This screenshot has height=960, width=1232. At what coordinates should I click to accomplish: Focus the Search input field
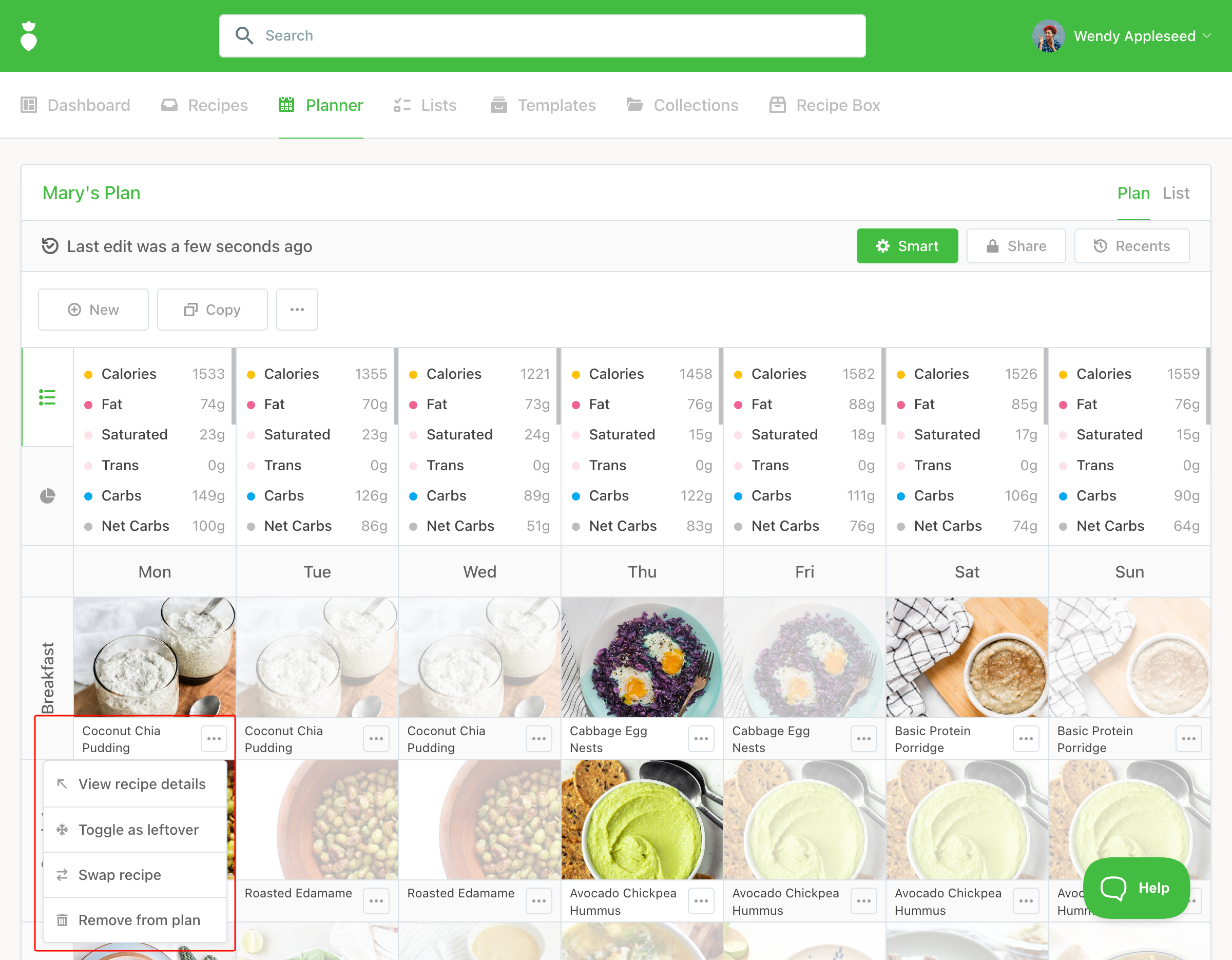click(x=542, y=36)
